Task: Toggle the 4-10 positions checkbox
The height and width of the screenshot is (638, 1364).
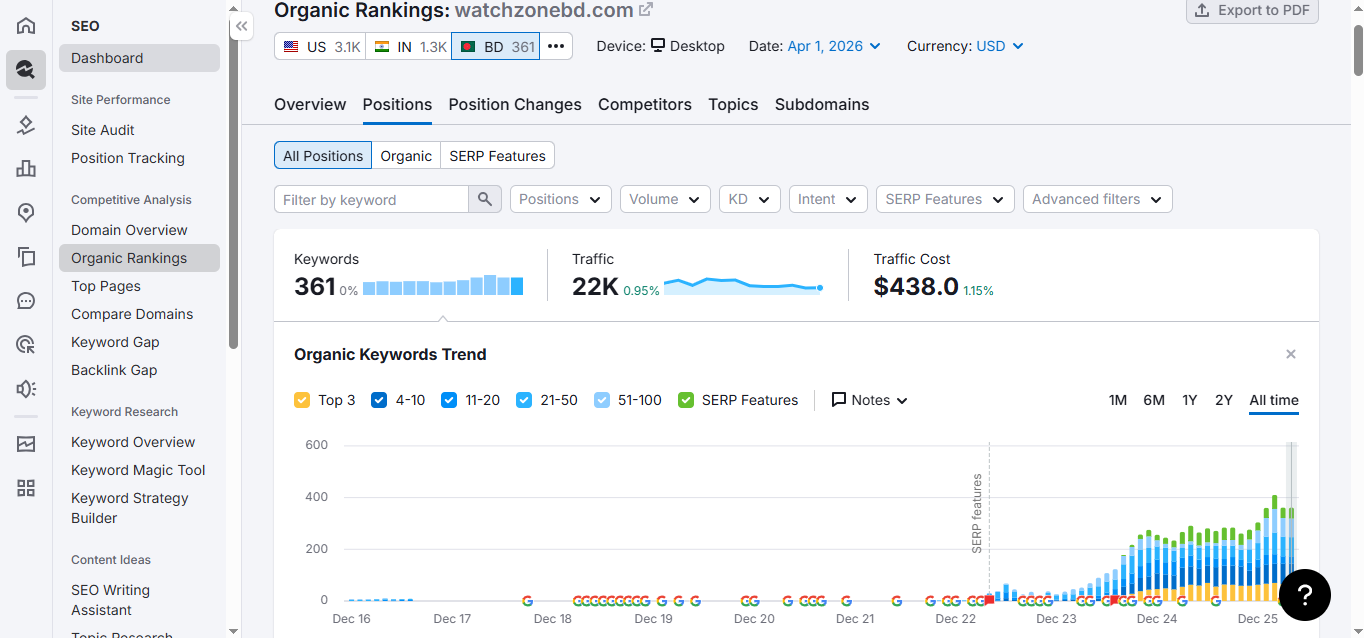Action: pos(379,400)
